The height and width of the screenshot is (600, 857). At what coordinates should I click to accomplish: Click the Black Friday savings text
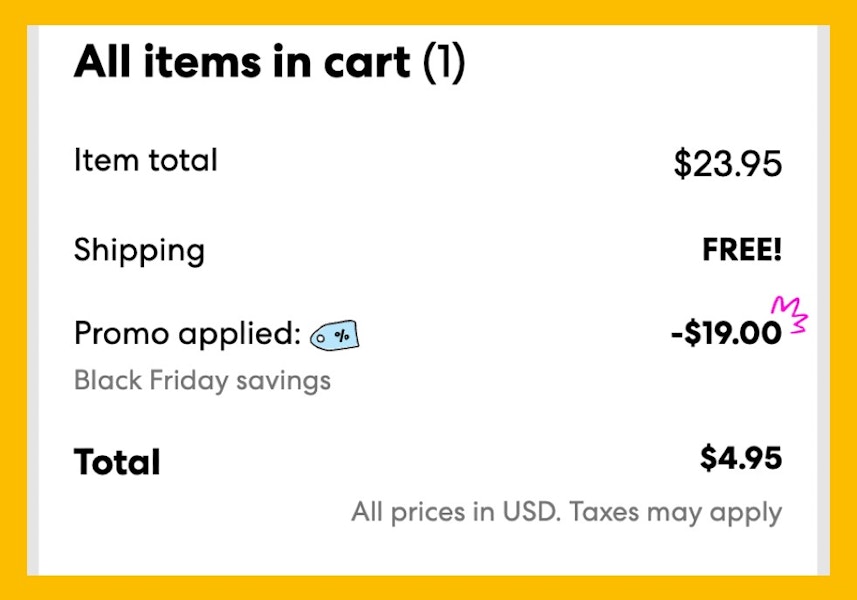click(202, 381)
